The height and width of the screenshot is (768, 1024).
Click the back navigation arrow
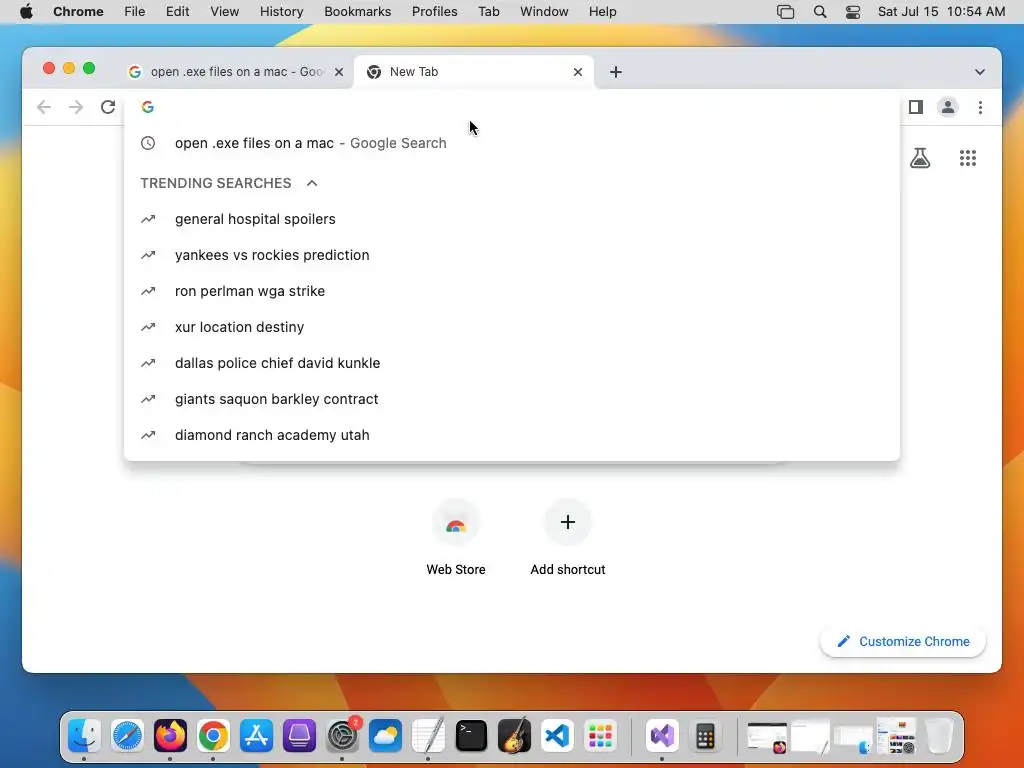click(x=44, y=107)
